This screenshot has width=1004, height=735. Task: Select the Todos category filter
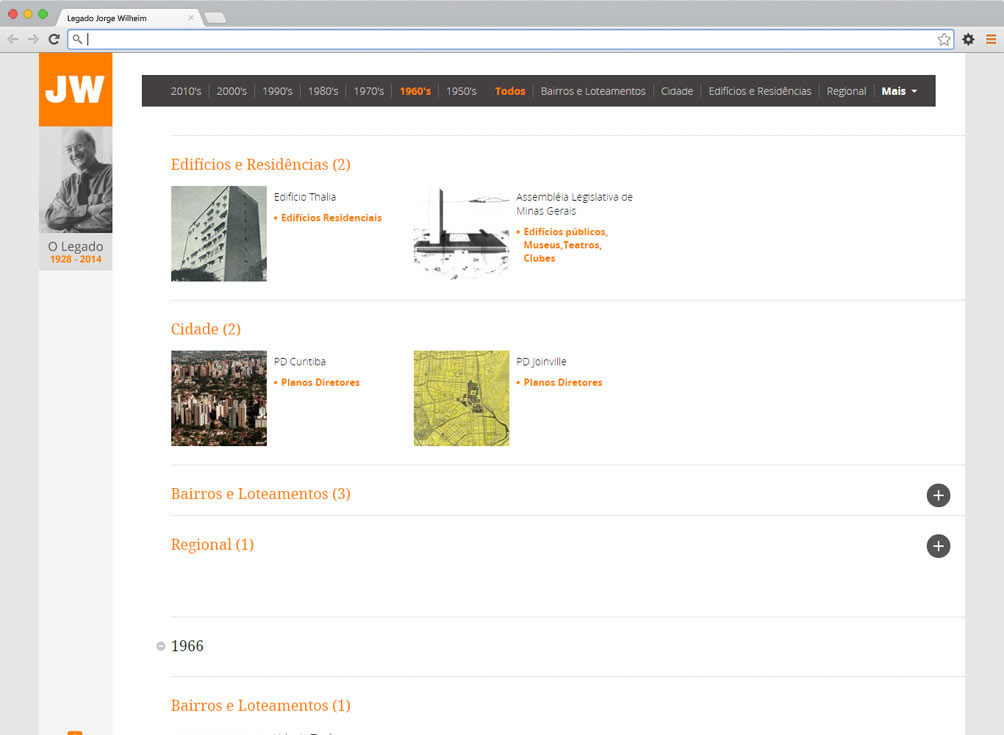click(x=510, y=91)
